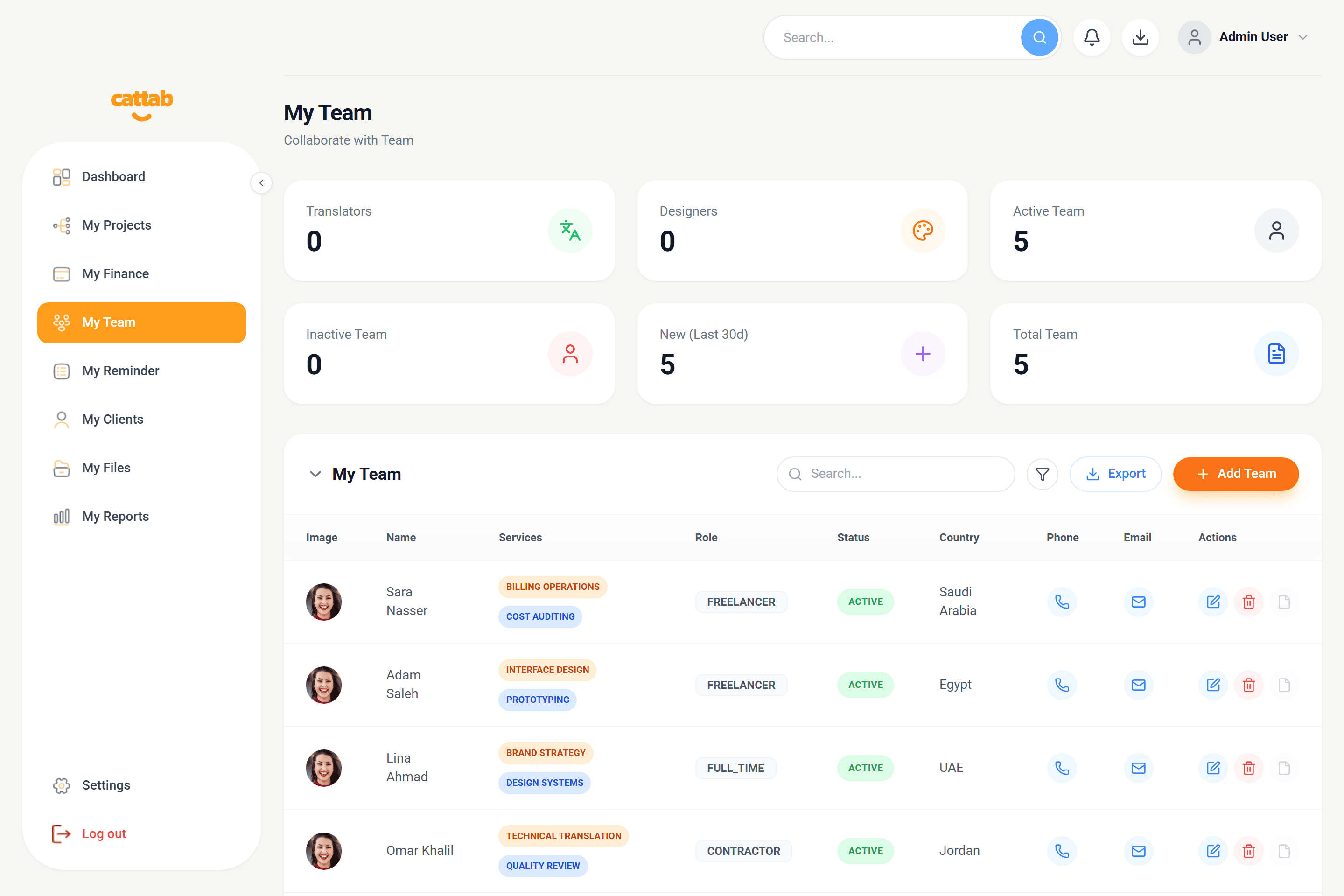1344x896 pixels.
Task: Navigate to My Reminder
Action: [x=142, y=371]
